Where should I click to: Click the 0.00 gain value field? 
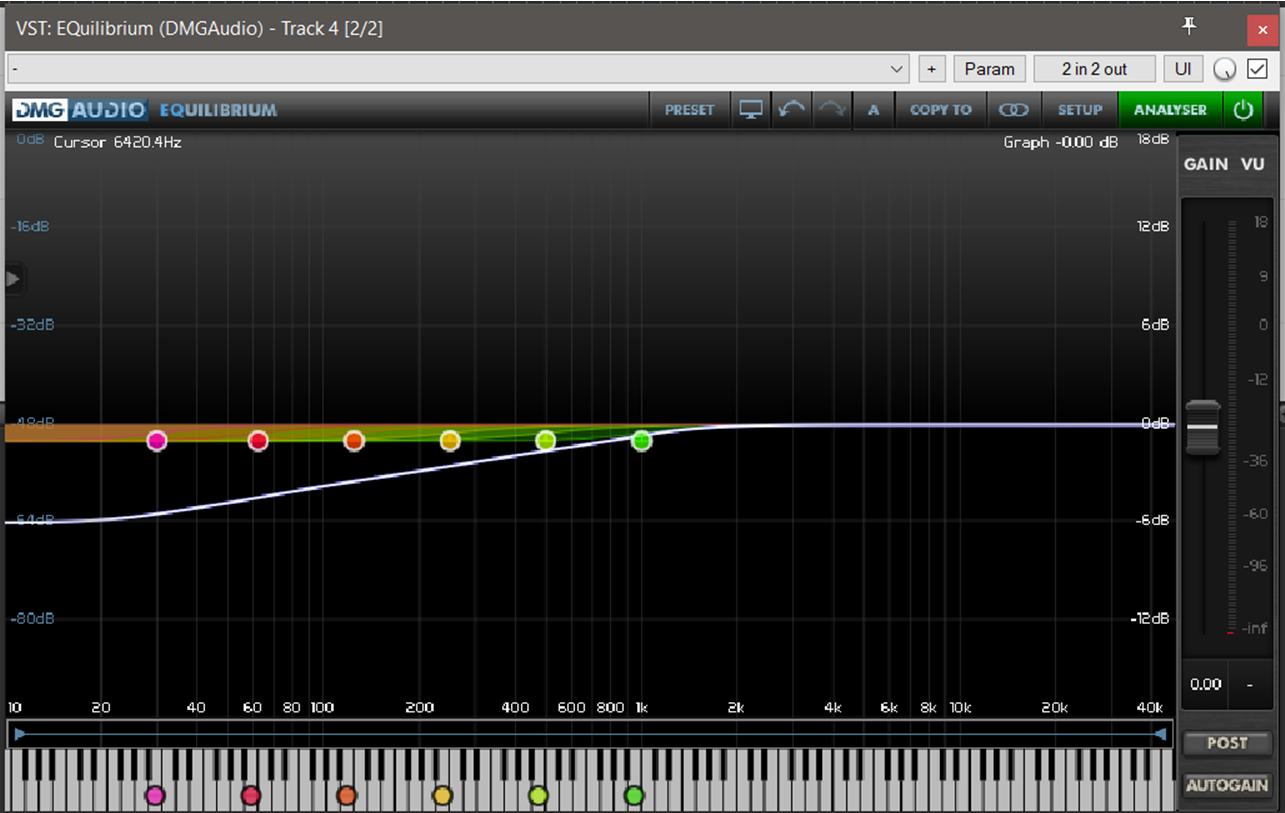1206,685
